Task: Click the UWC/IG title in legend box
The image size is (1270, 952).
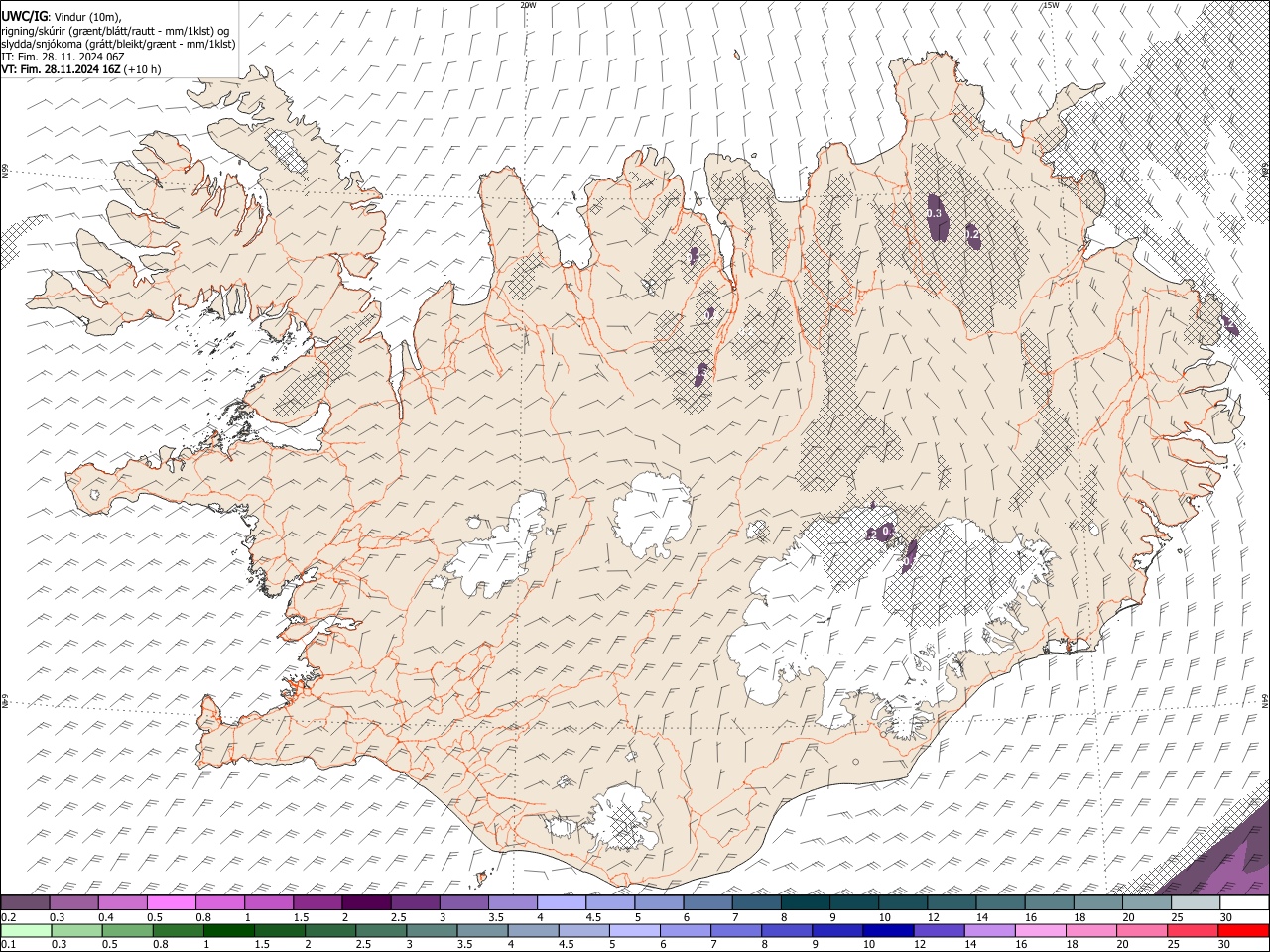Action: (x=23, y=16)
